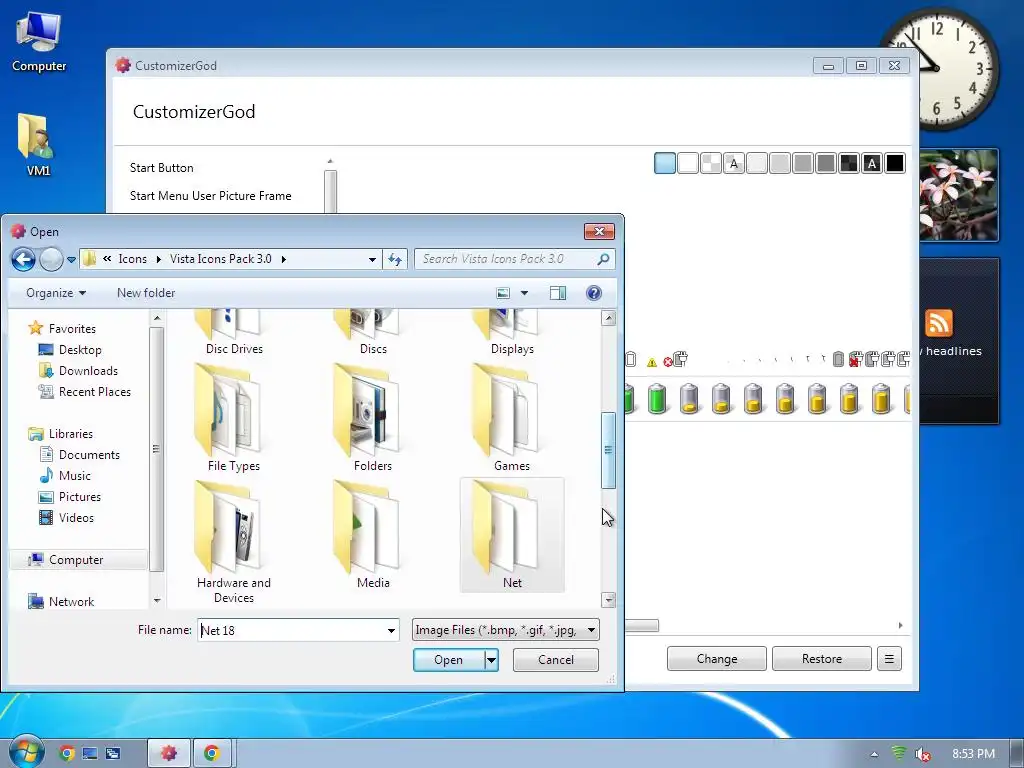1024x768 pixels.
Task: Select the fully green battery icon in CustomizerGod
Action: pos(657,398)
